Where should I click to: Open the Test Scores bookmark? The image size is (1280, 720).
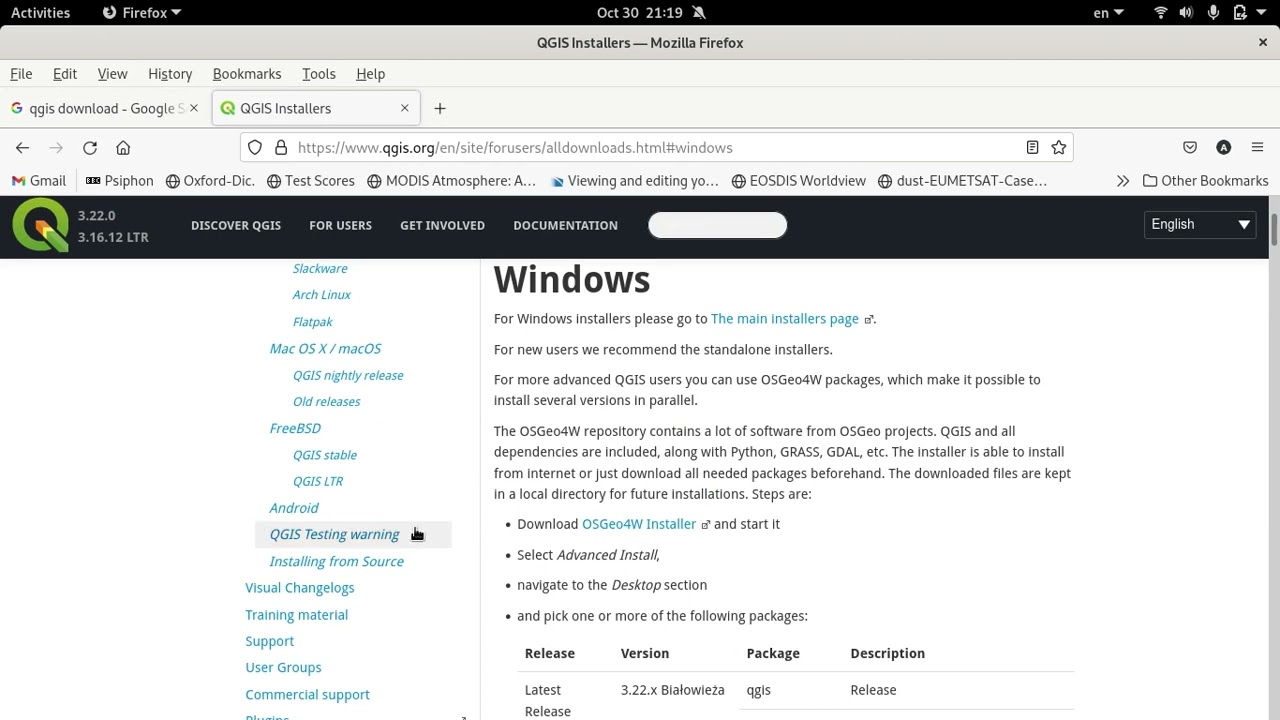click(x=311, y=181)
